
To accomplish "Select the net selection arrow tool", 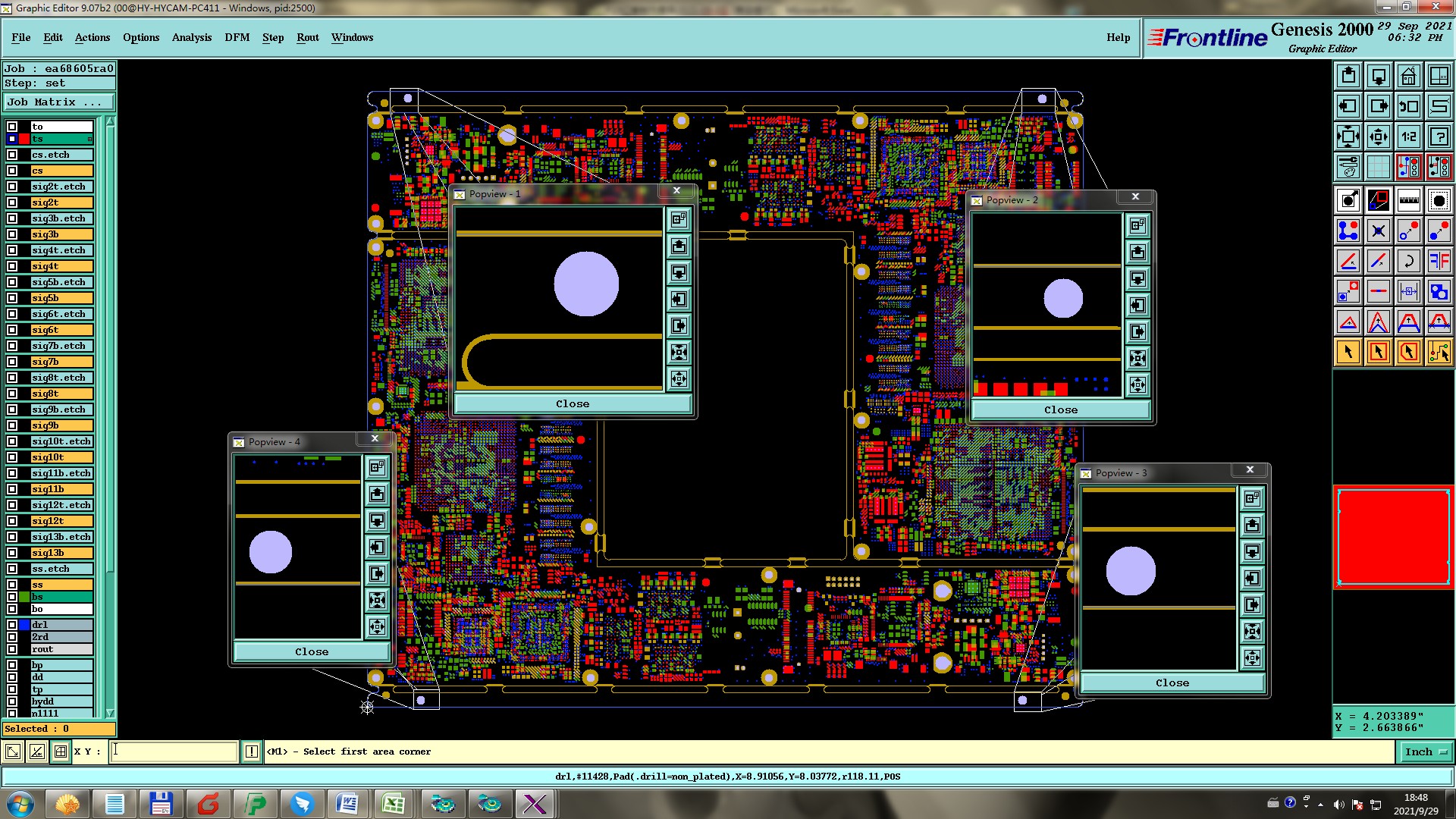I will tap(1439, 352).
